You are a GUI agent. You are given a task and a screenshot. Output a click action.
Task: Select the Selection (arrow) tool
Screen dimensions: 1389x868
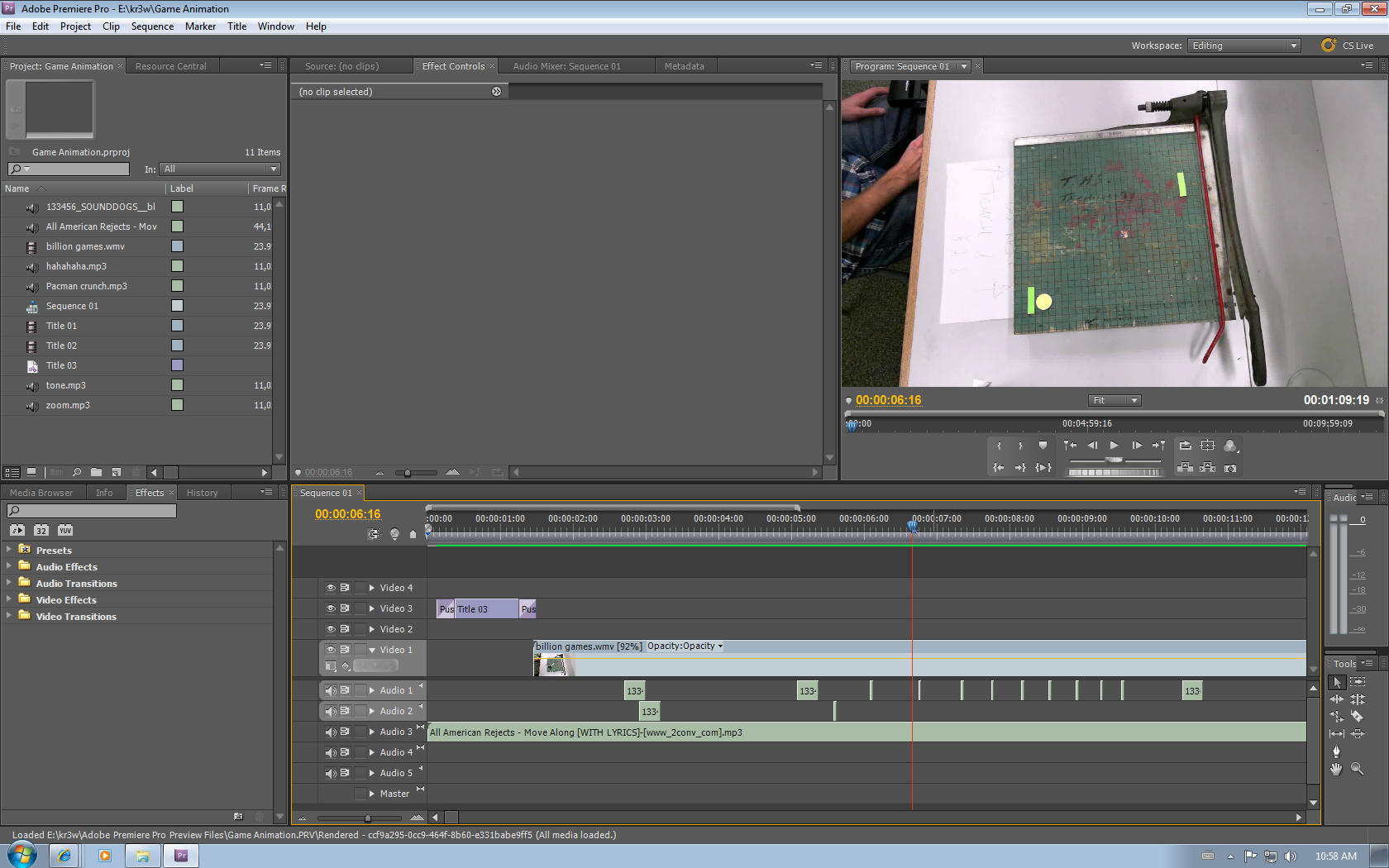(1337, 682)
